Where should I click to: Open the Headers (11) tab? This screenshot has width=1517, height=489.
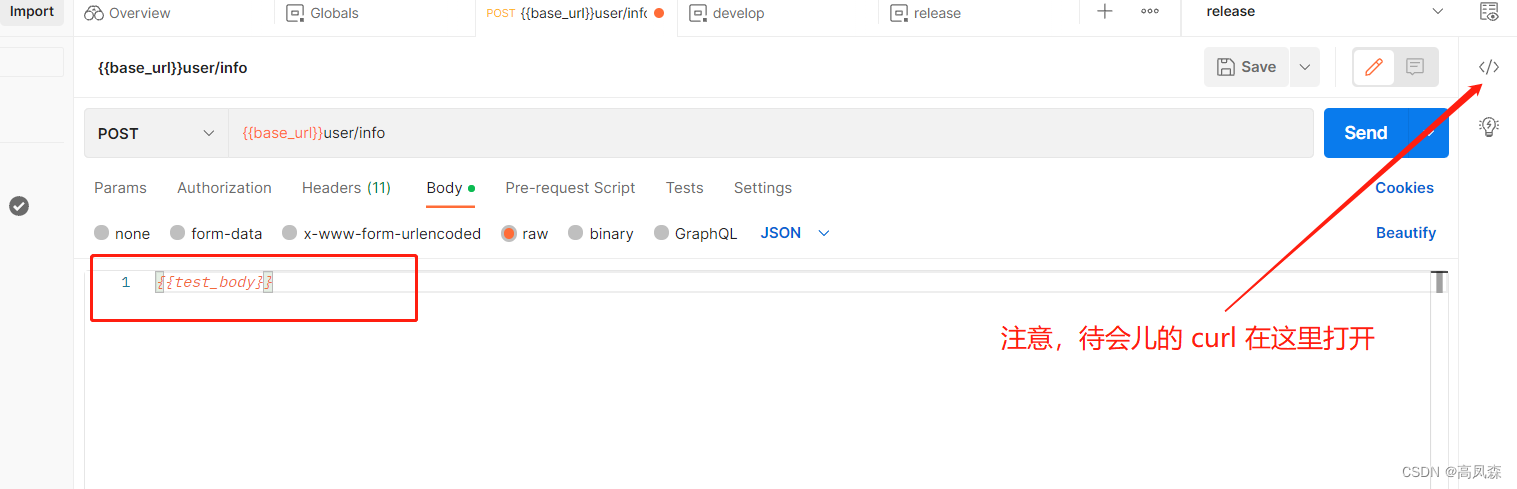click(346, 188)
